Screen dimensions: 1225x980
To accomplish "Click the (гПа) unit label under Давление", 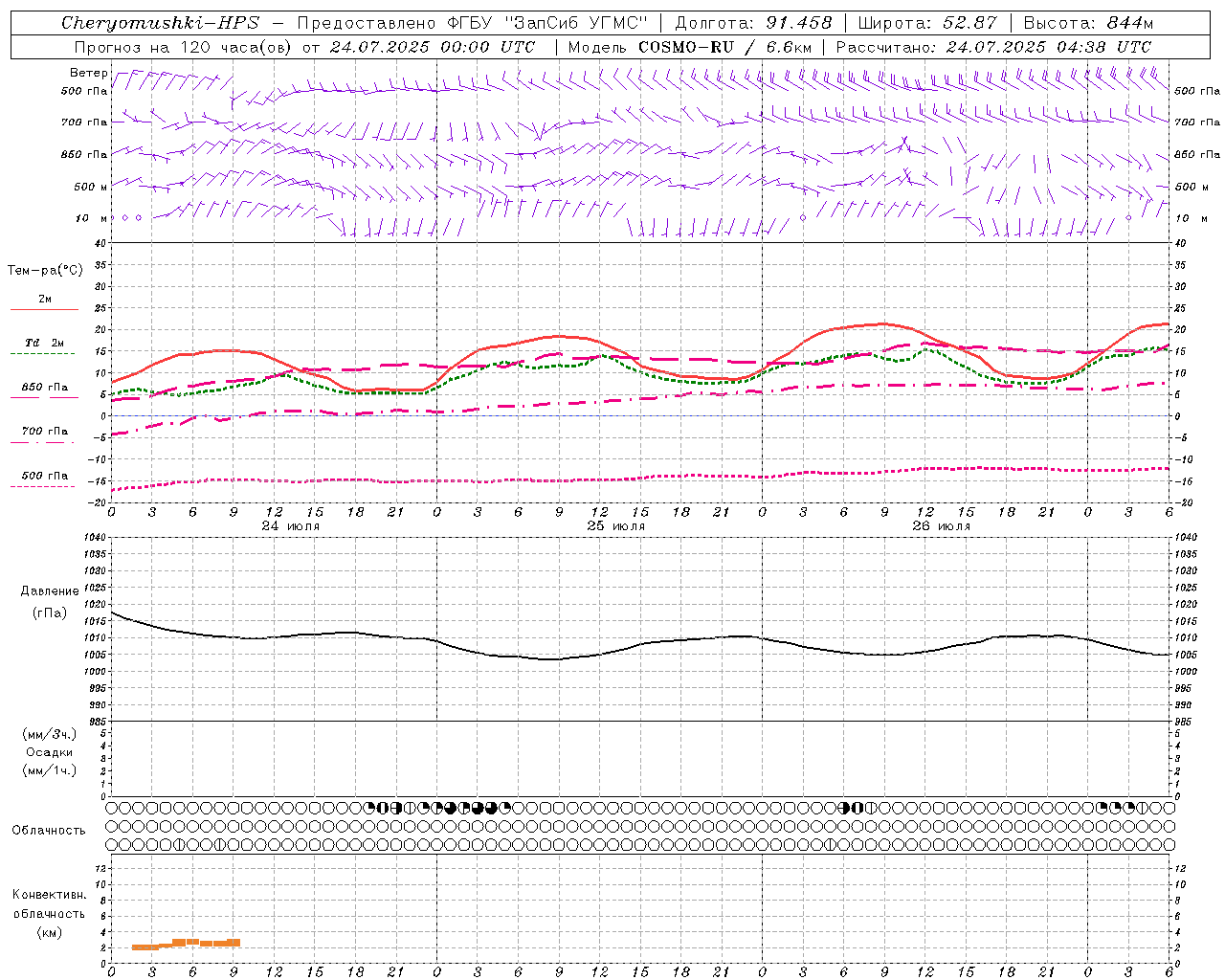I will (x=50, y=613).
